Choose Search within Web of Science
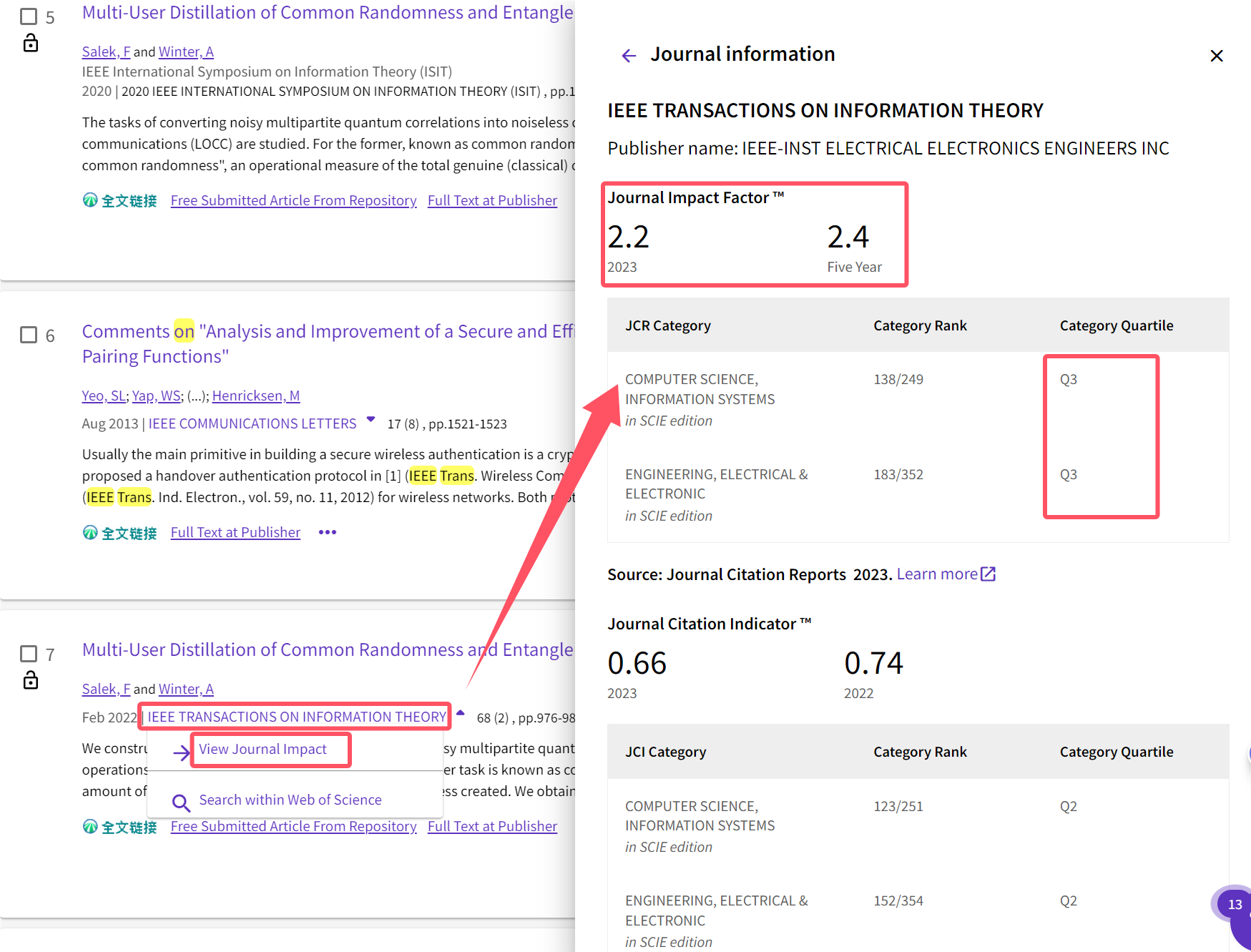This screenshot has height=952, width=1251. pos(290,800)
